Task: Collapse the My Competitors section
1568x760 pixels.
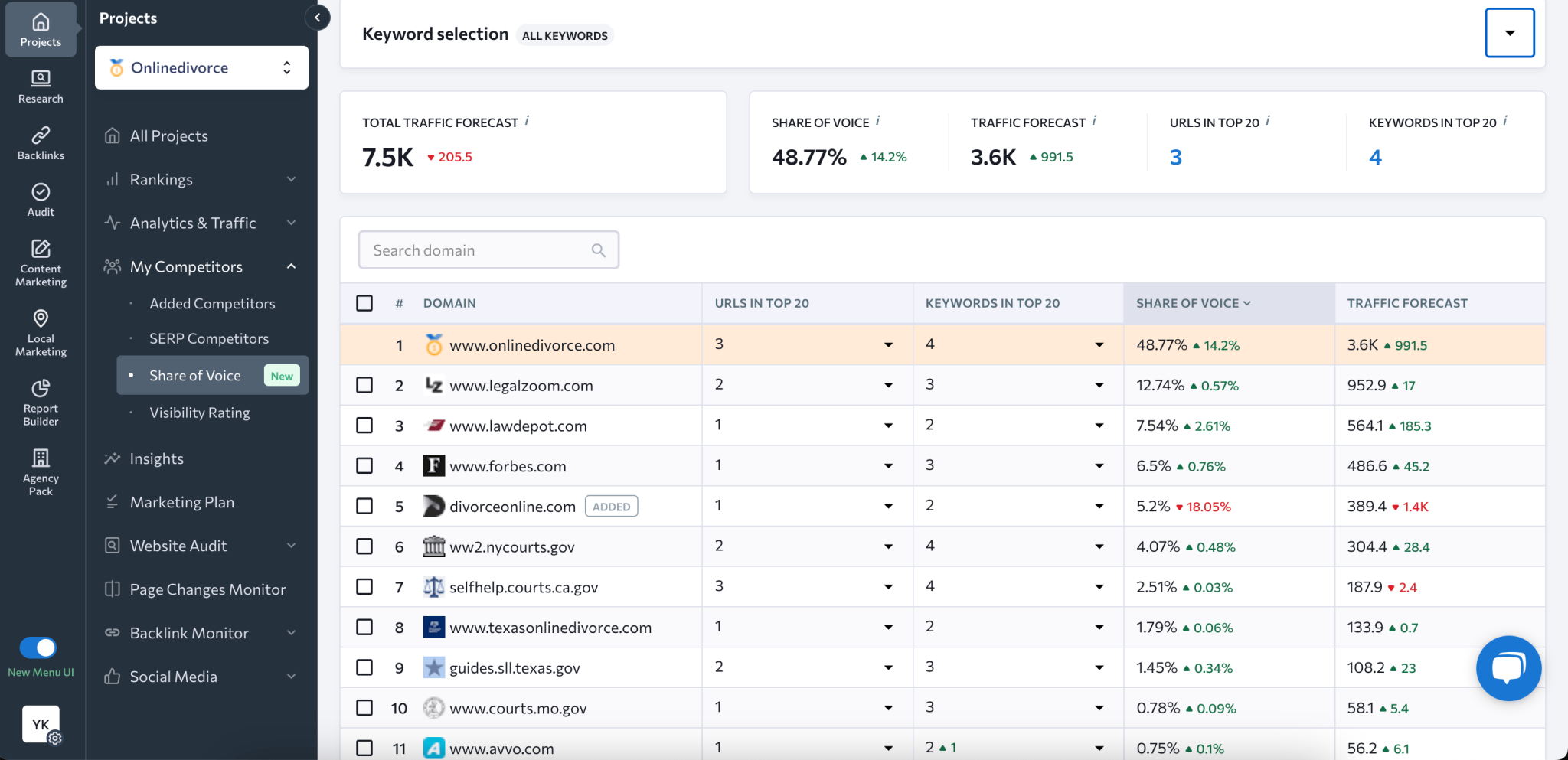Action: (x=291, y=266)
